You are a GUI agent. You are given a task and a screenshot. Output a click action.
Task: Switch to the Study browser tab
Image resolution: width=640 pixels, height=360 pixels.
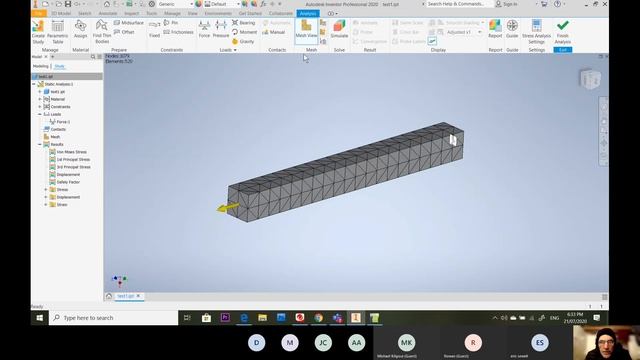coord(59,66)
